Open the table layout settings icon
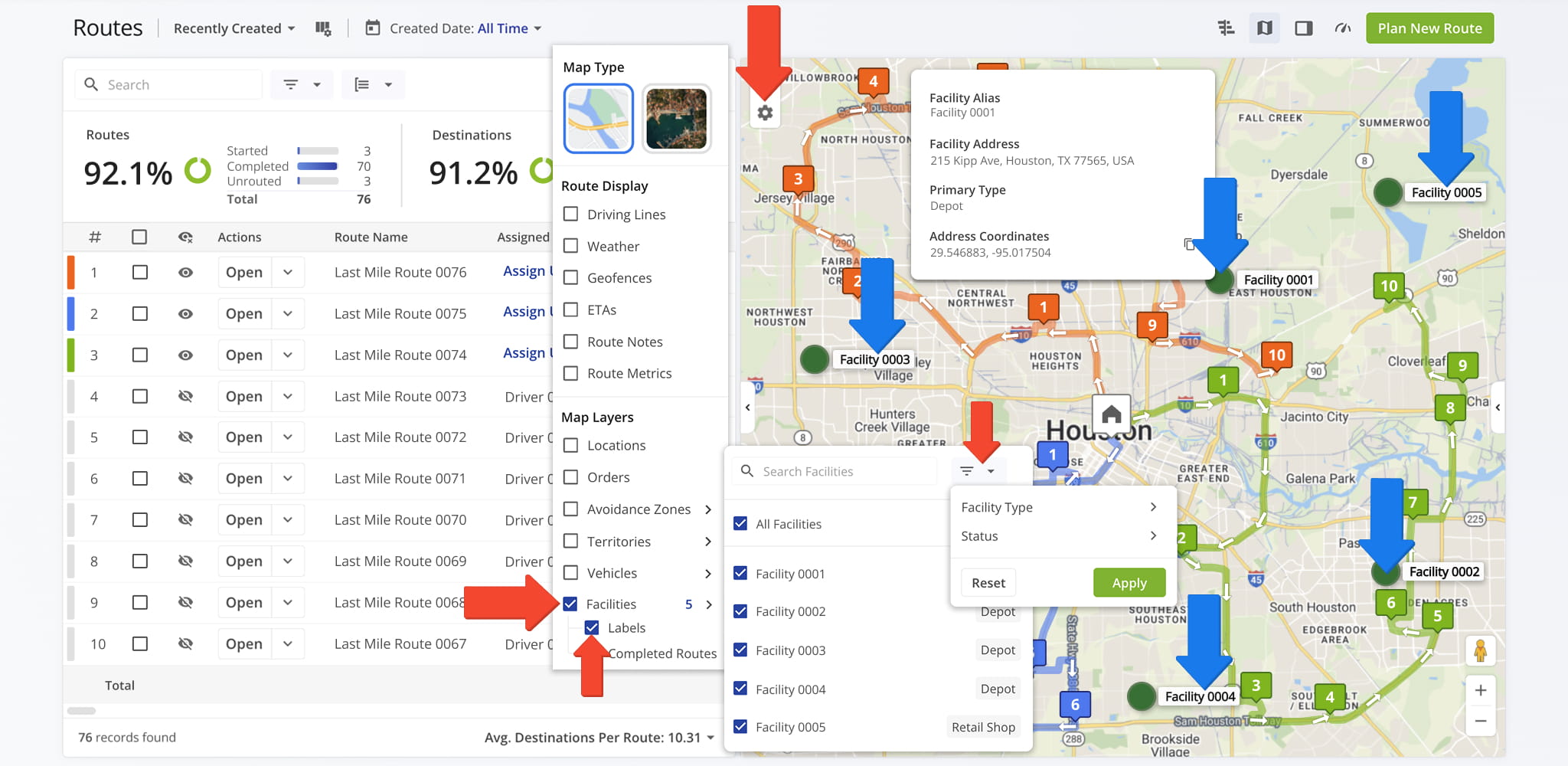1568x766 pixels. pyautogui.click(x=1226, y=28)
